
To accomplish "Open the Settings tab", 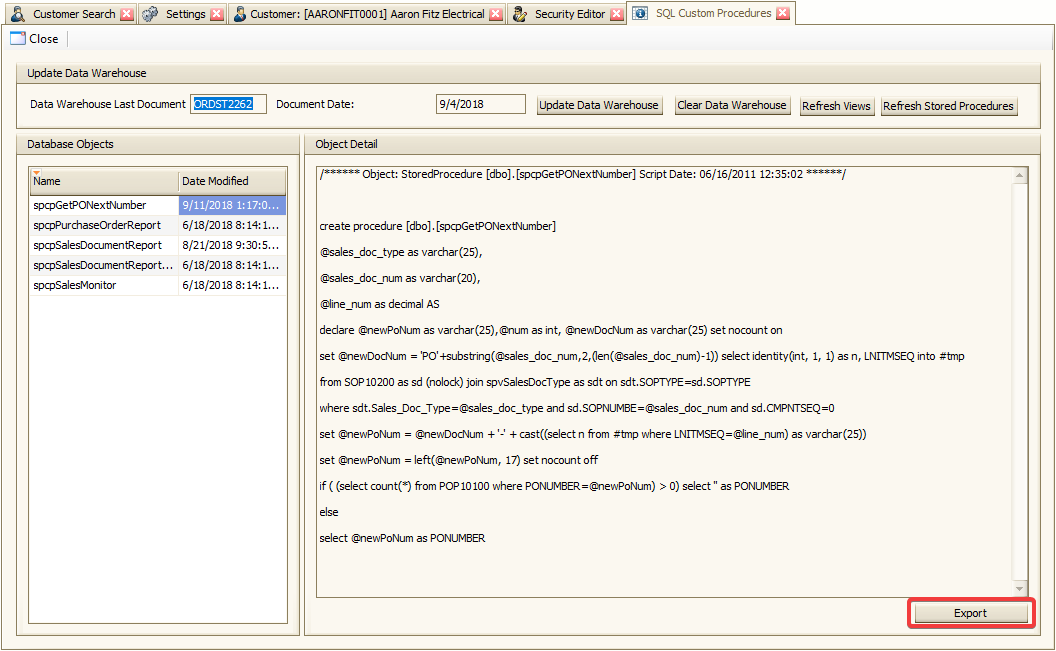I will tap(185, 14).
